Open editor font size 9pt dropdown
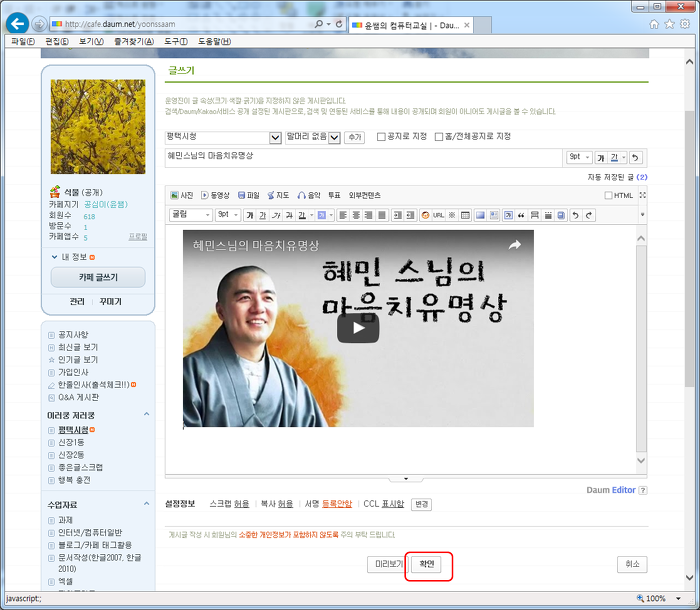Screen dimensions: 700x610 tap(228, 215)
